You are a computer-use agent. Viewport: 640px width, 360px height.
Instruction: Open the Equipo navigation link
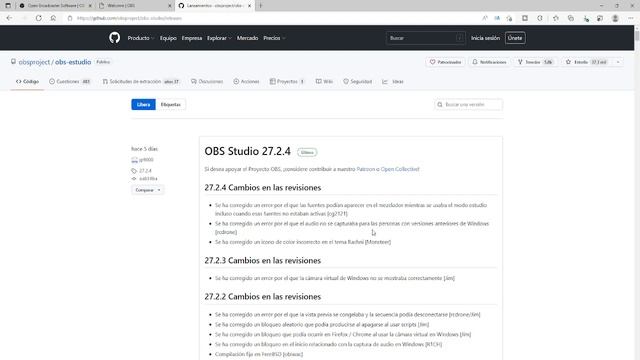[x=168, y=38]
